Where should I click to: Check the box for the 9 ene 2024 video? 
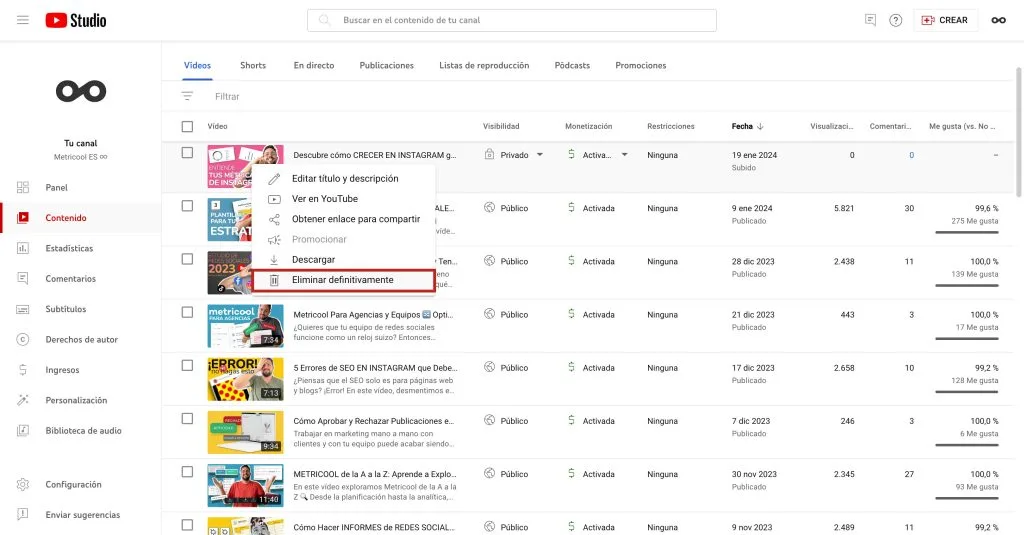click(x=187, y=206)
